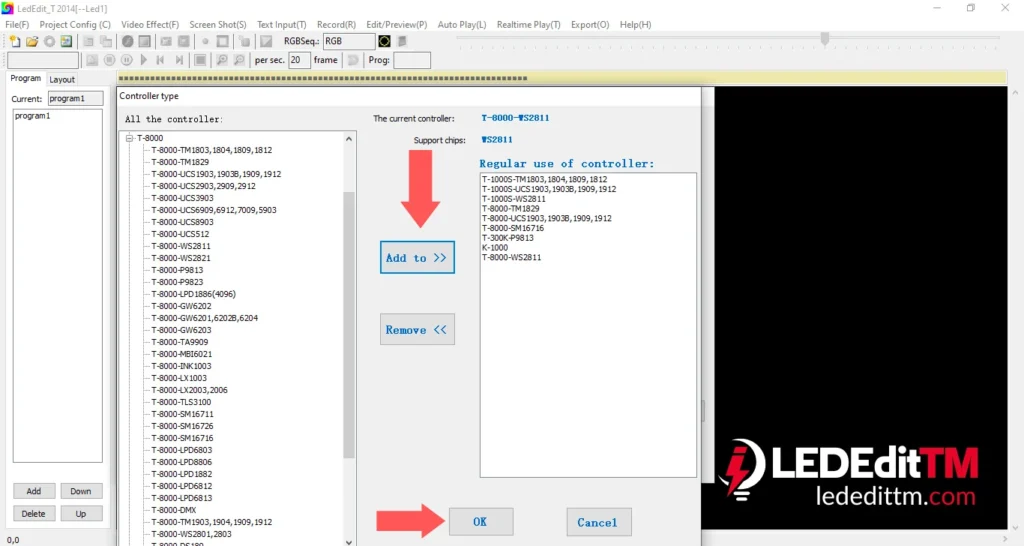Image resolution: width=1024 pixels, height=546 pixels.
Task: Select T-8000-WS2811 in All the controller tree
Action: coord(181,246)
